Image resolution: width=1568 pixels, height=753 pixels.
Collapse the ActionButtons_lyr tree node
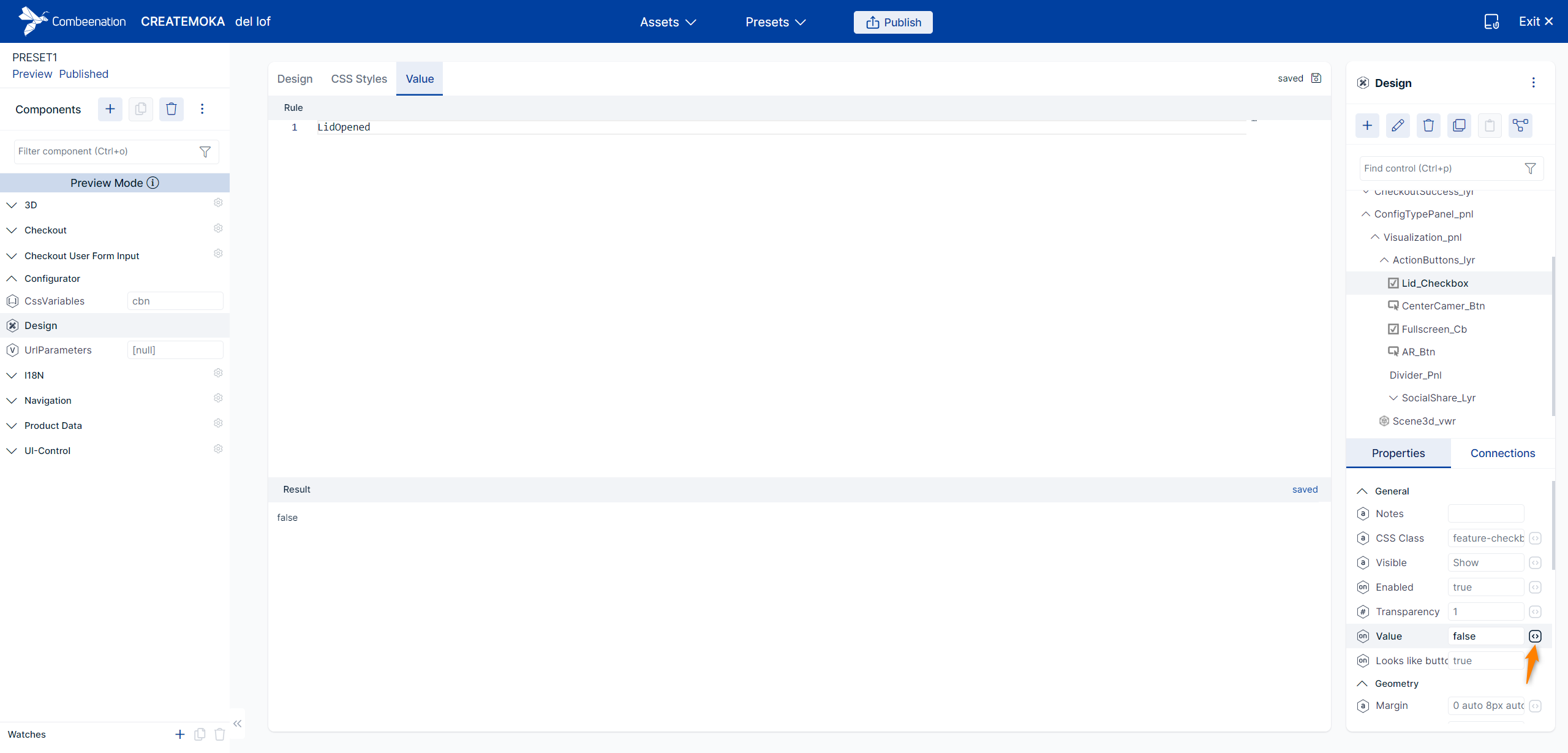pos(1384,260)
